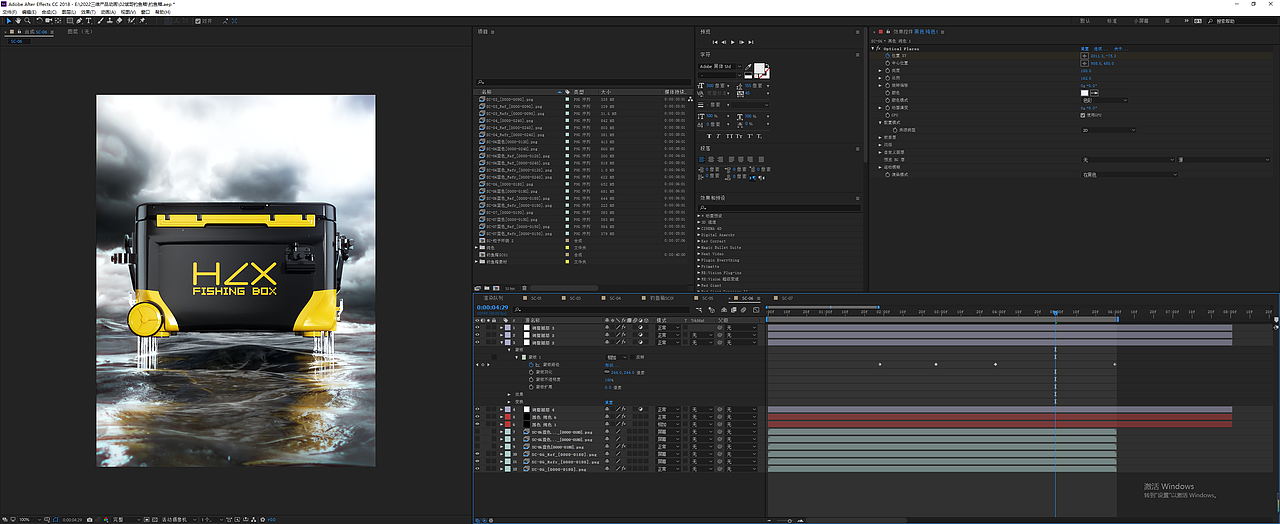
Task: Click the mask path shape link
Action: (x=612, y=365)
